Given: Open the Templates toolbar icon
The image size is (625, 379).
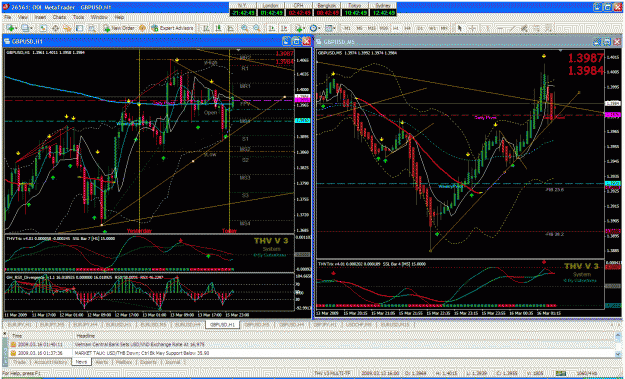Looking at the screenshot, I should 328,28.
